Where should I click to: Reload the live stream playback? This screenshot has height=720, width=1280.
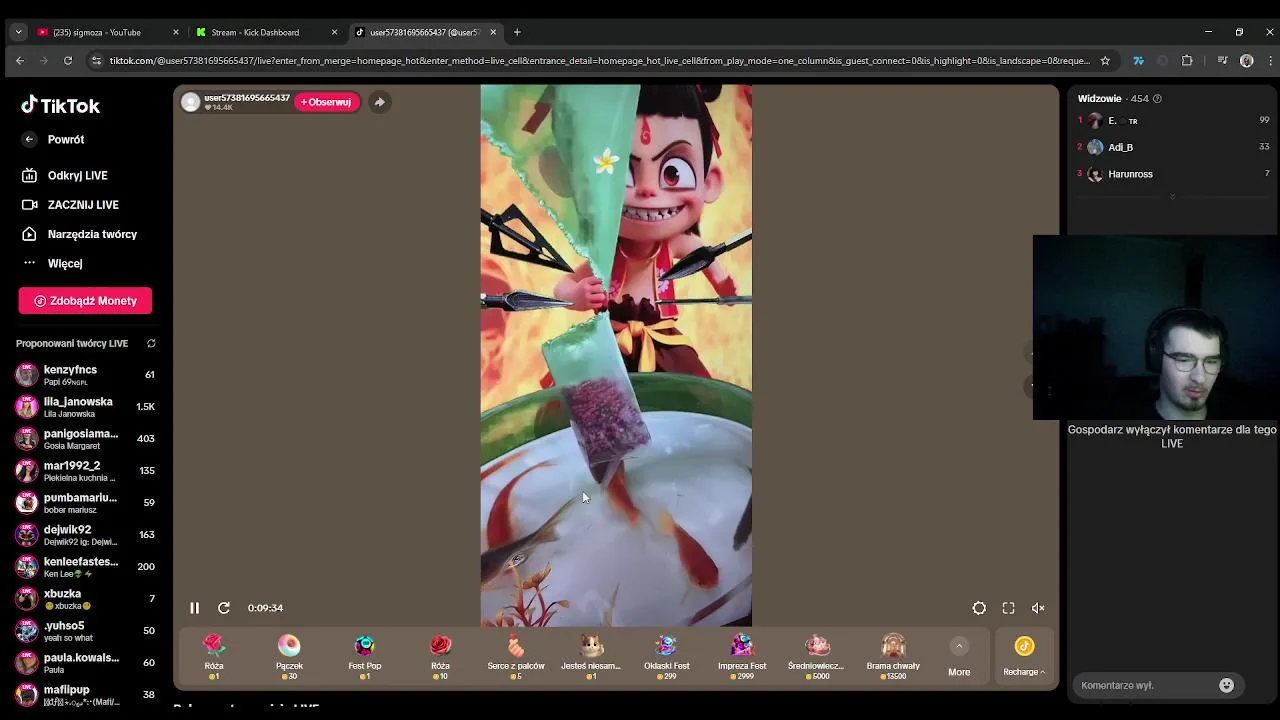(x=224, y=608)
